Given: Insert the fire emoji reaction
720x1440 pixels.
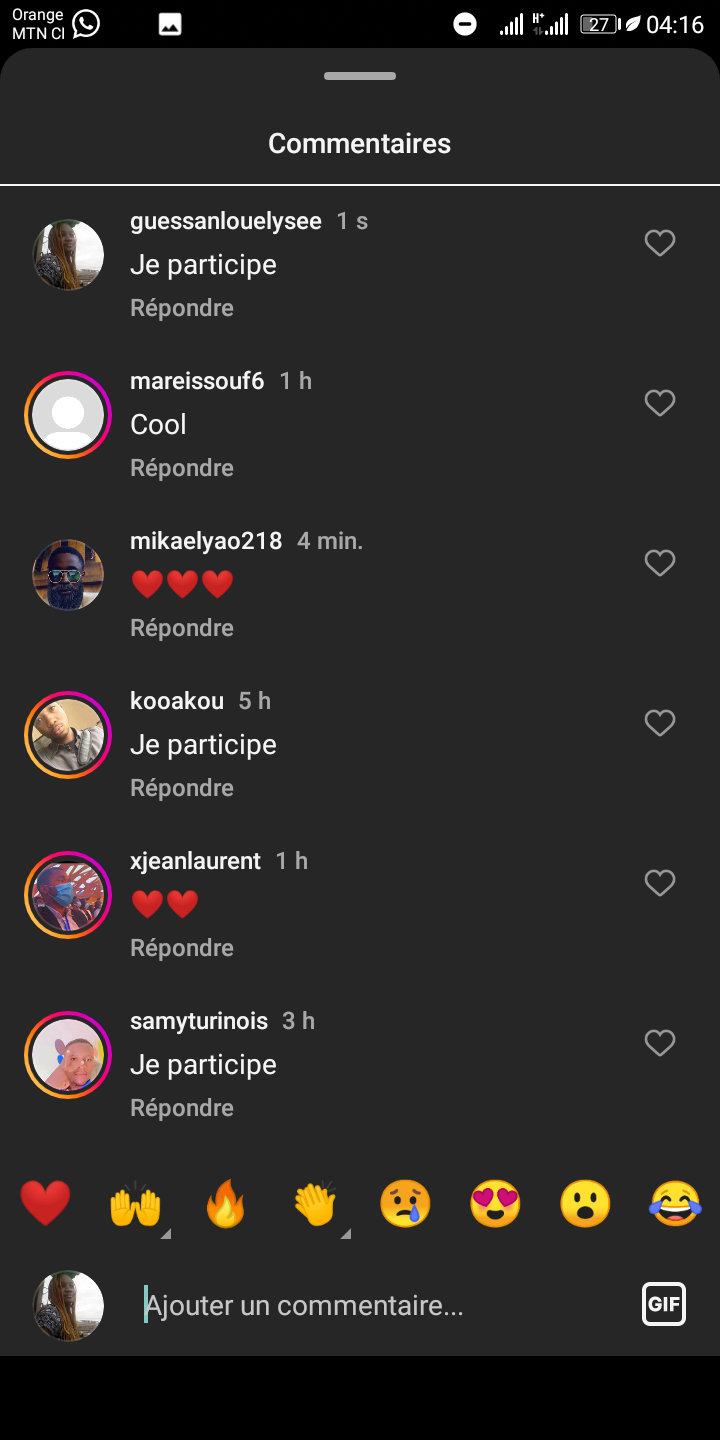Looking at the screenshot, I should tap(225, 1203).
